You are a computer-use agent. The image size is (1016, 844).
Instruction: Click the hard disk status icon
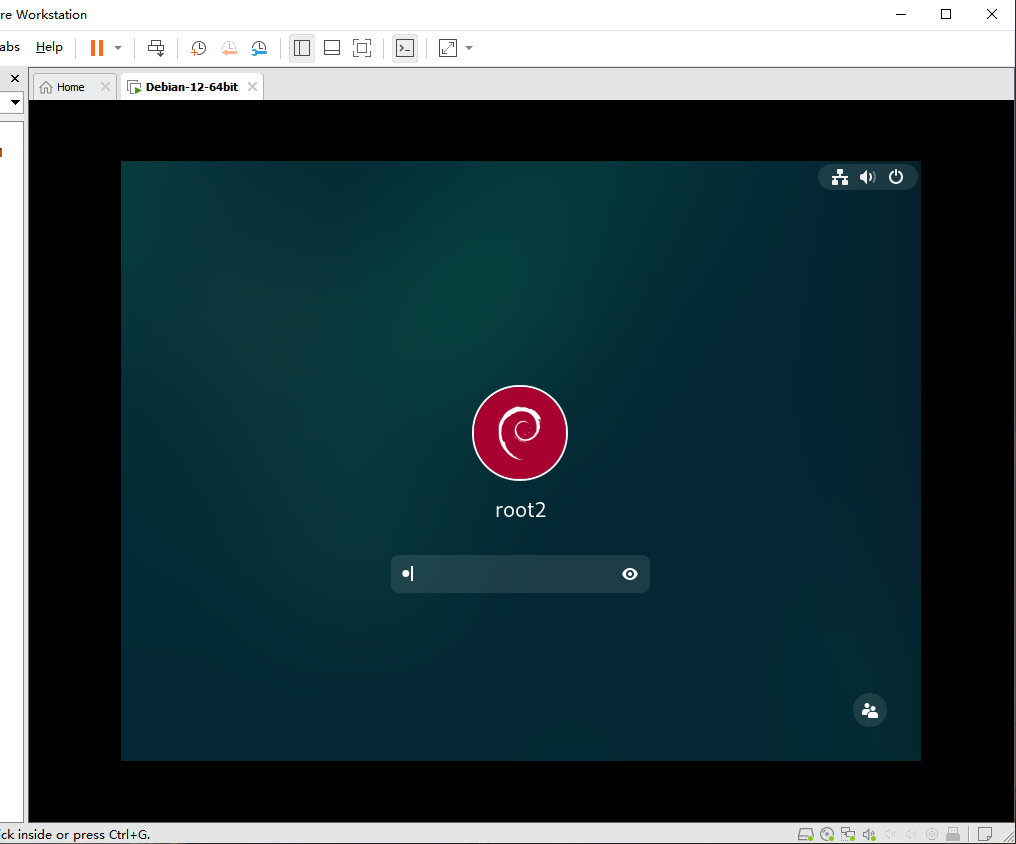pos(805,834)
